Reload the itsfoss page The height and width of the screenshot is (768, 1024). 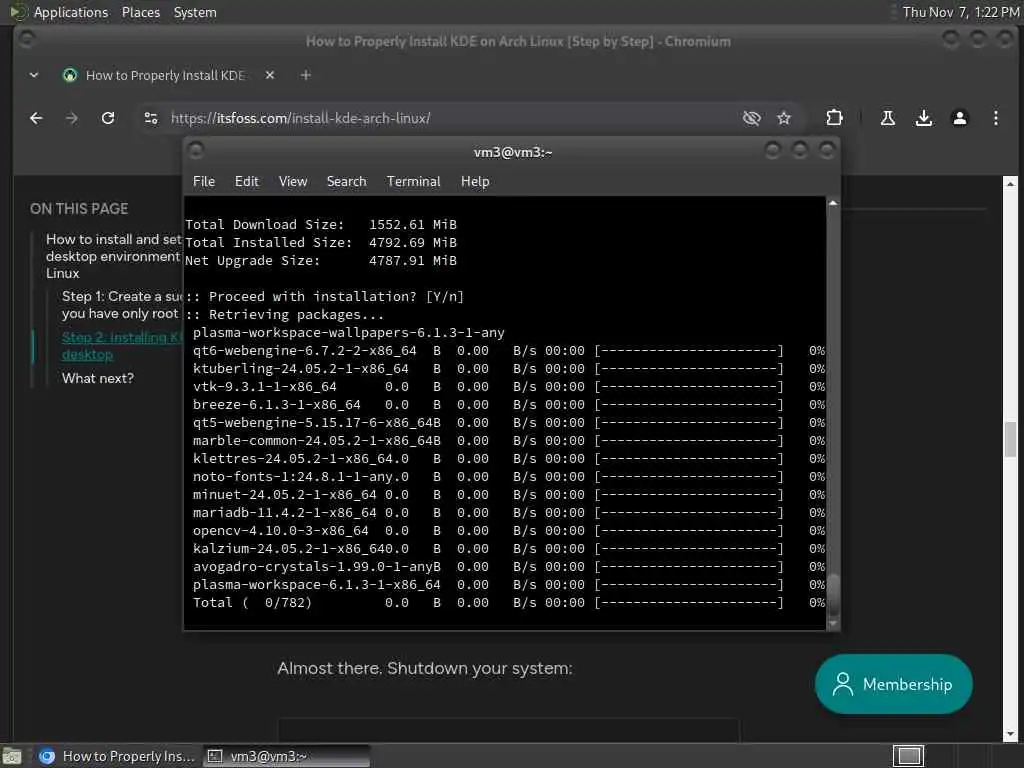pos(108,118)
